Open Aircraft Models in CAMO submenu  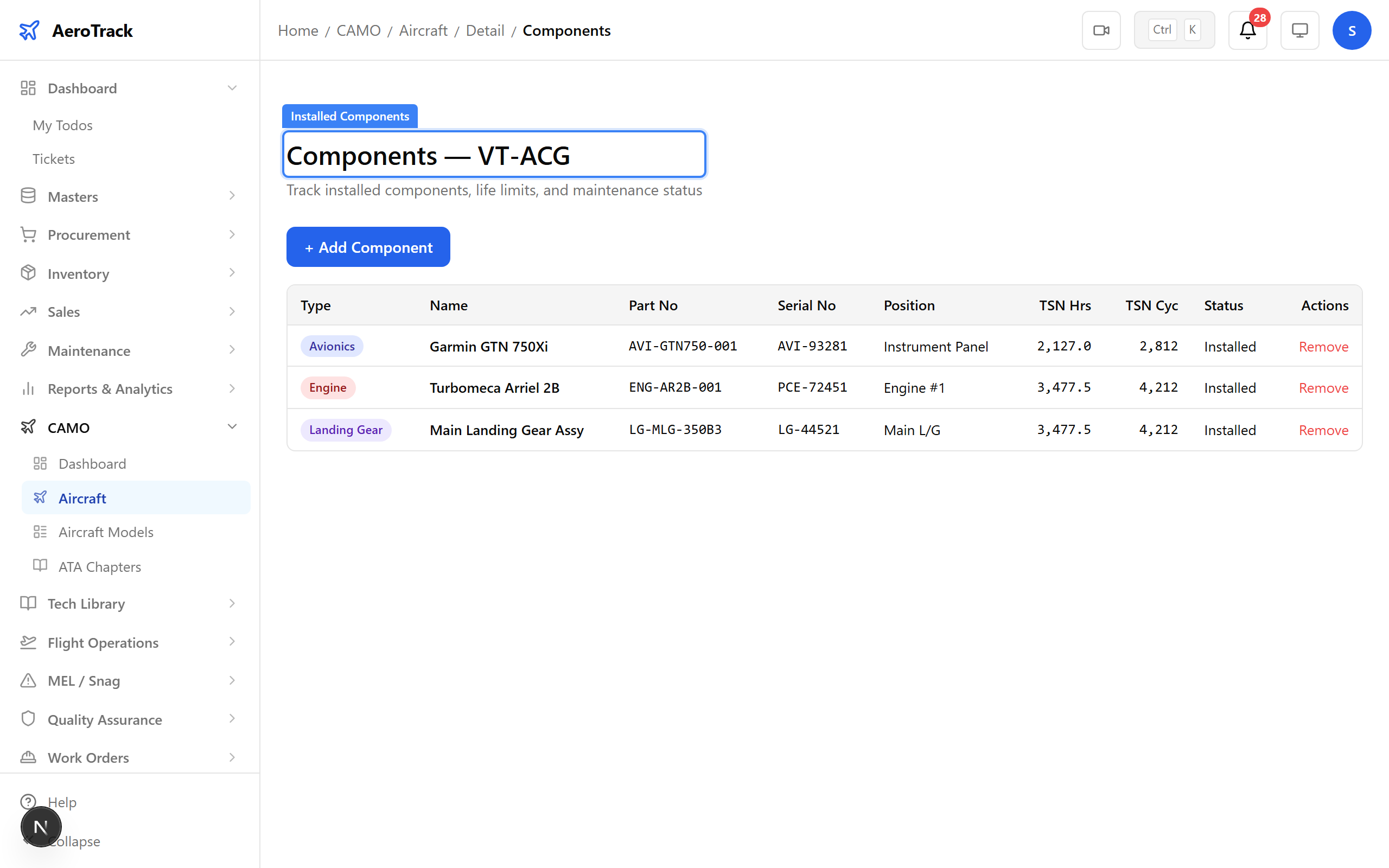click(x=106, y=532)
